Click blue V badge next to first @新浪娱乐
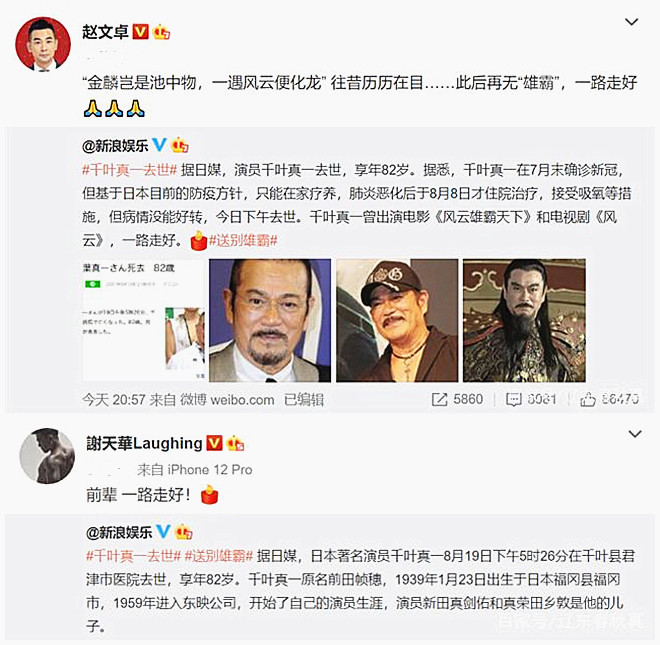 pos(159,145)
